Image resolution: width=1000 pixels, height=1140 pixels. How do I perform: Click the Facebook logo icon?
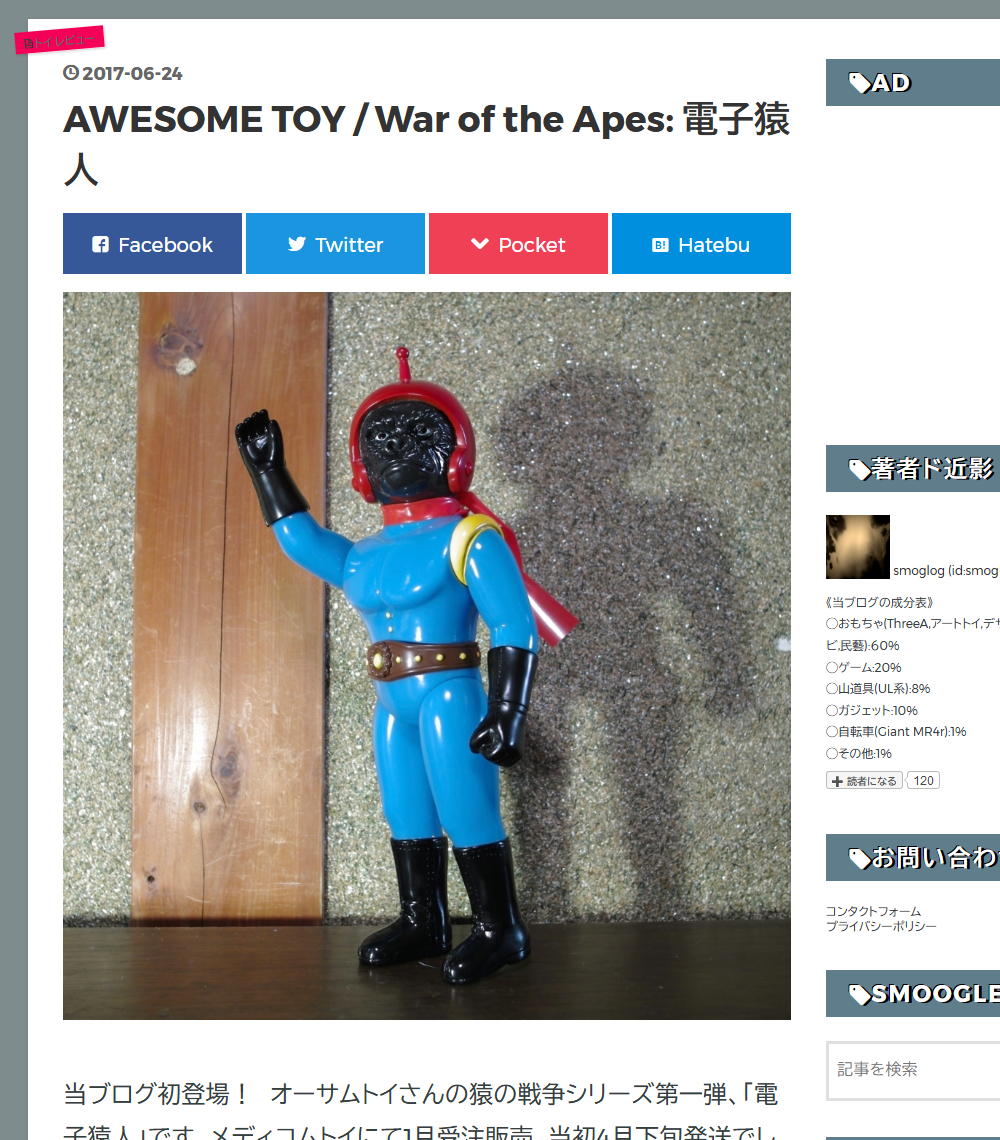pyautogui.click(x=100, y=244)
